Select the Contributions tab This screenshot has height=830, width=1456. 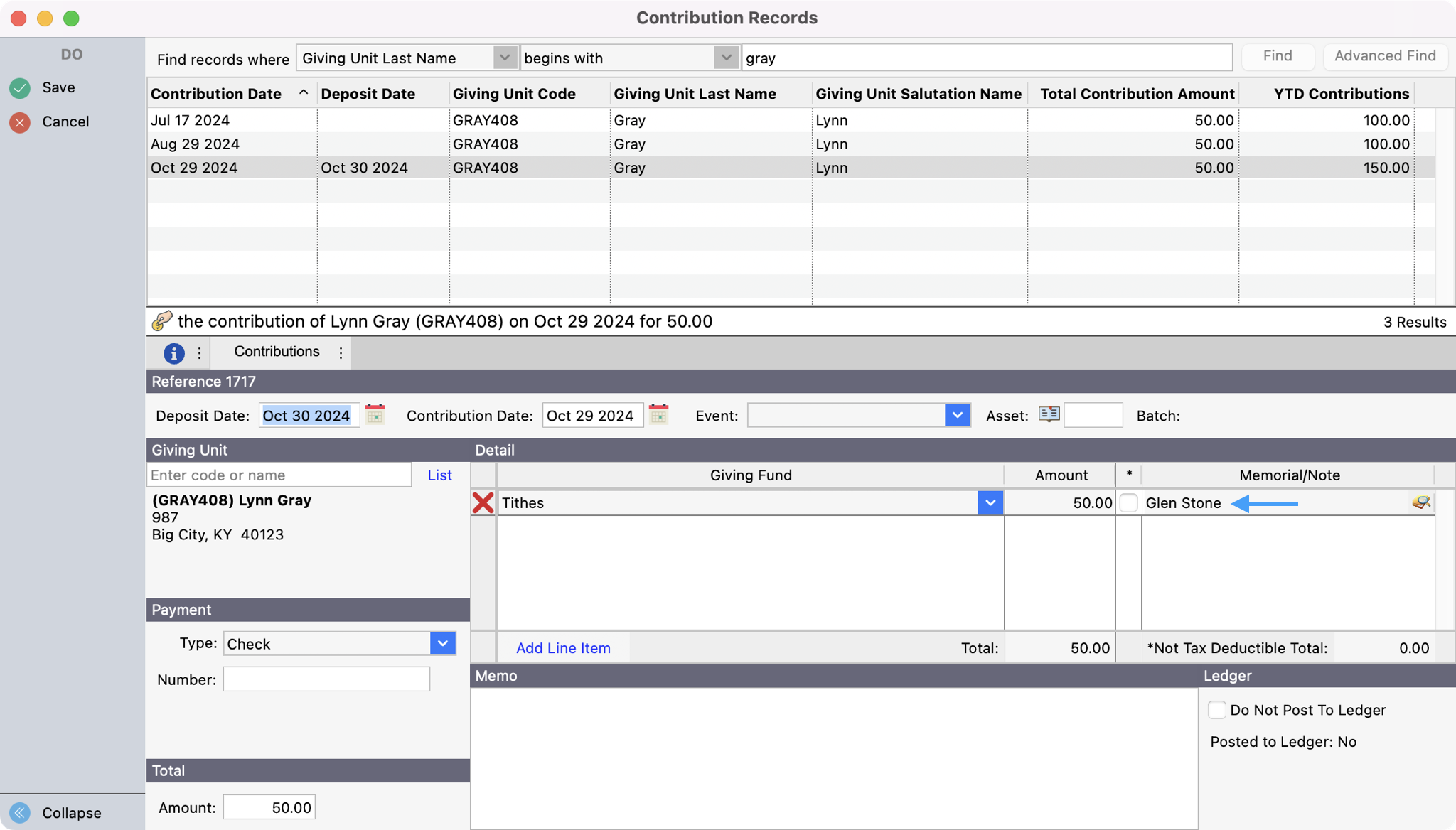(x=277, y=352)
